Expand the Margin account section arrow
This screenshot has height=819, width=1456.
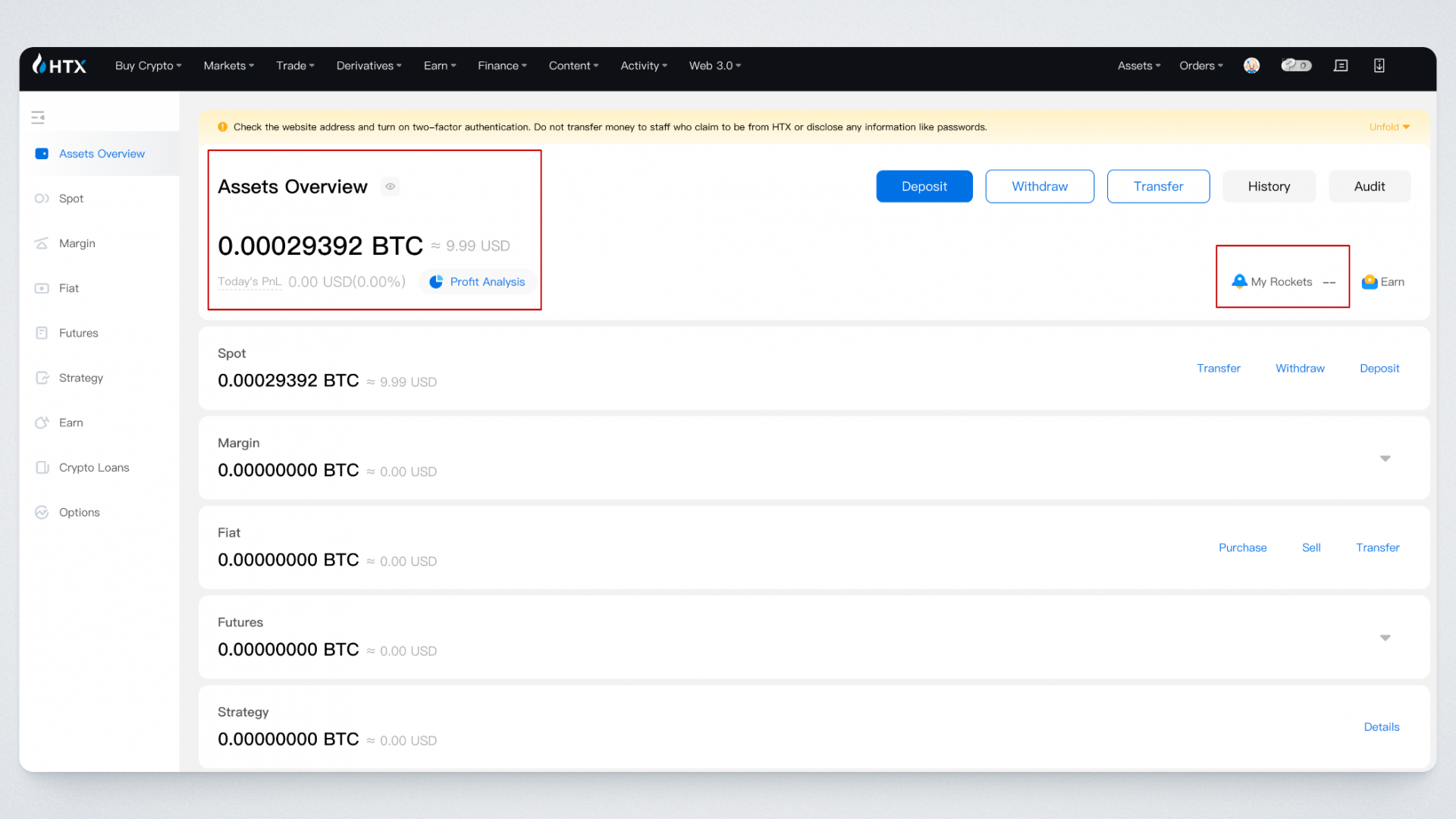pyautogui.click(x=1385, y=458)
